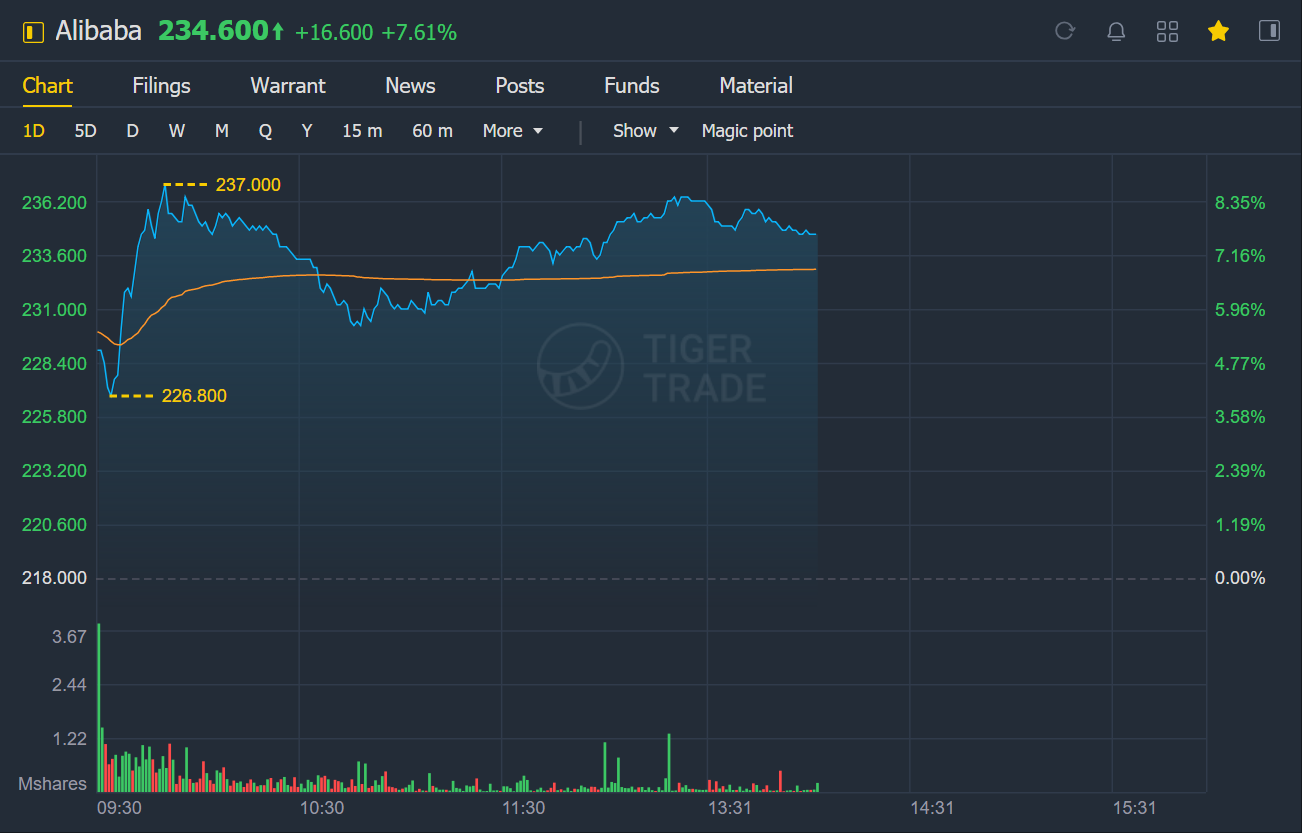Select the D daily timeframe
The height and width of the screenshot is (833, 1302).
pyautogui.click(x=132, y=131)
